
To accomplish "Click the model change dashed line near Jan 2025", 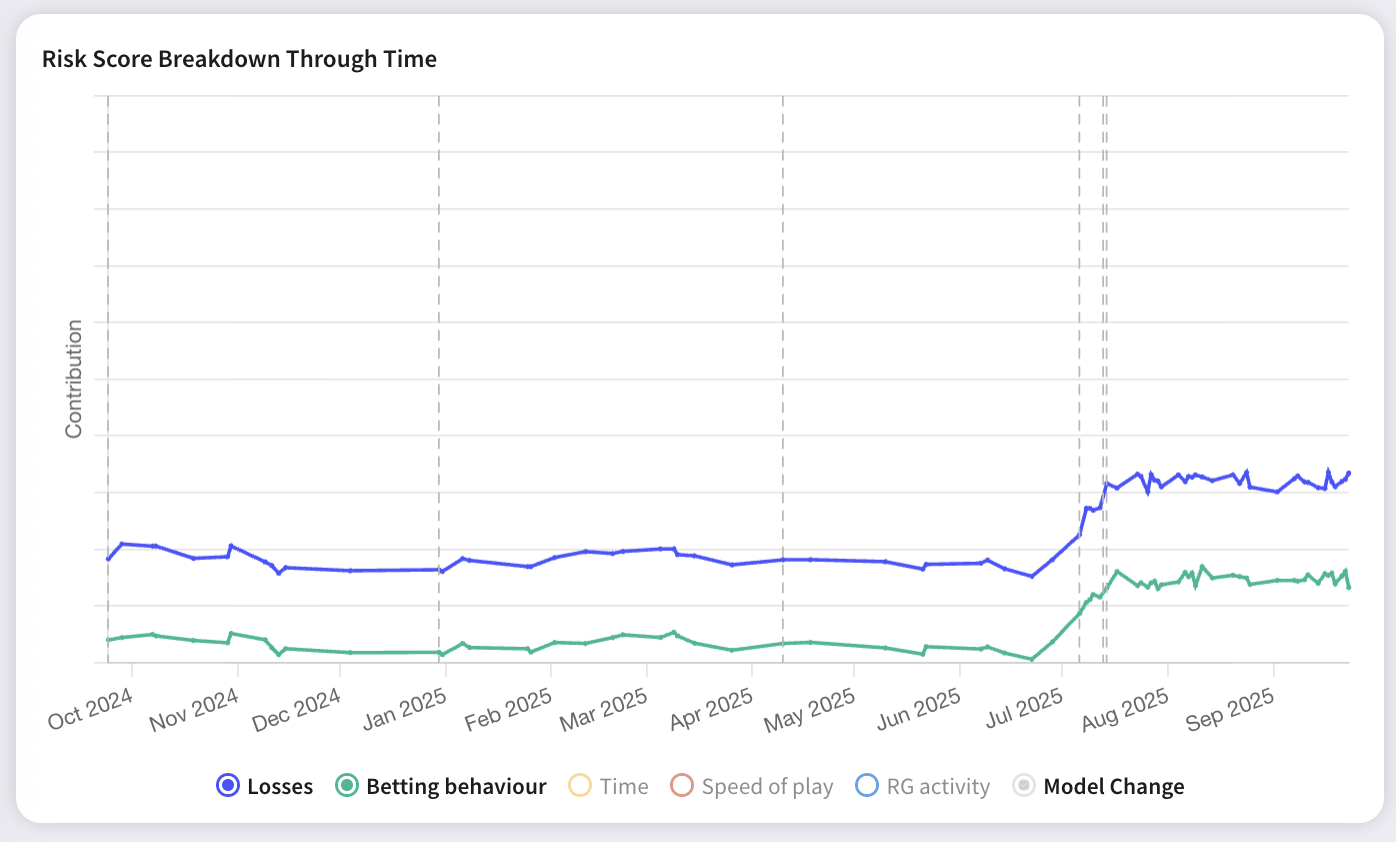I will pos(439,300).
